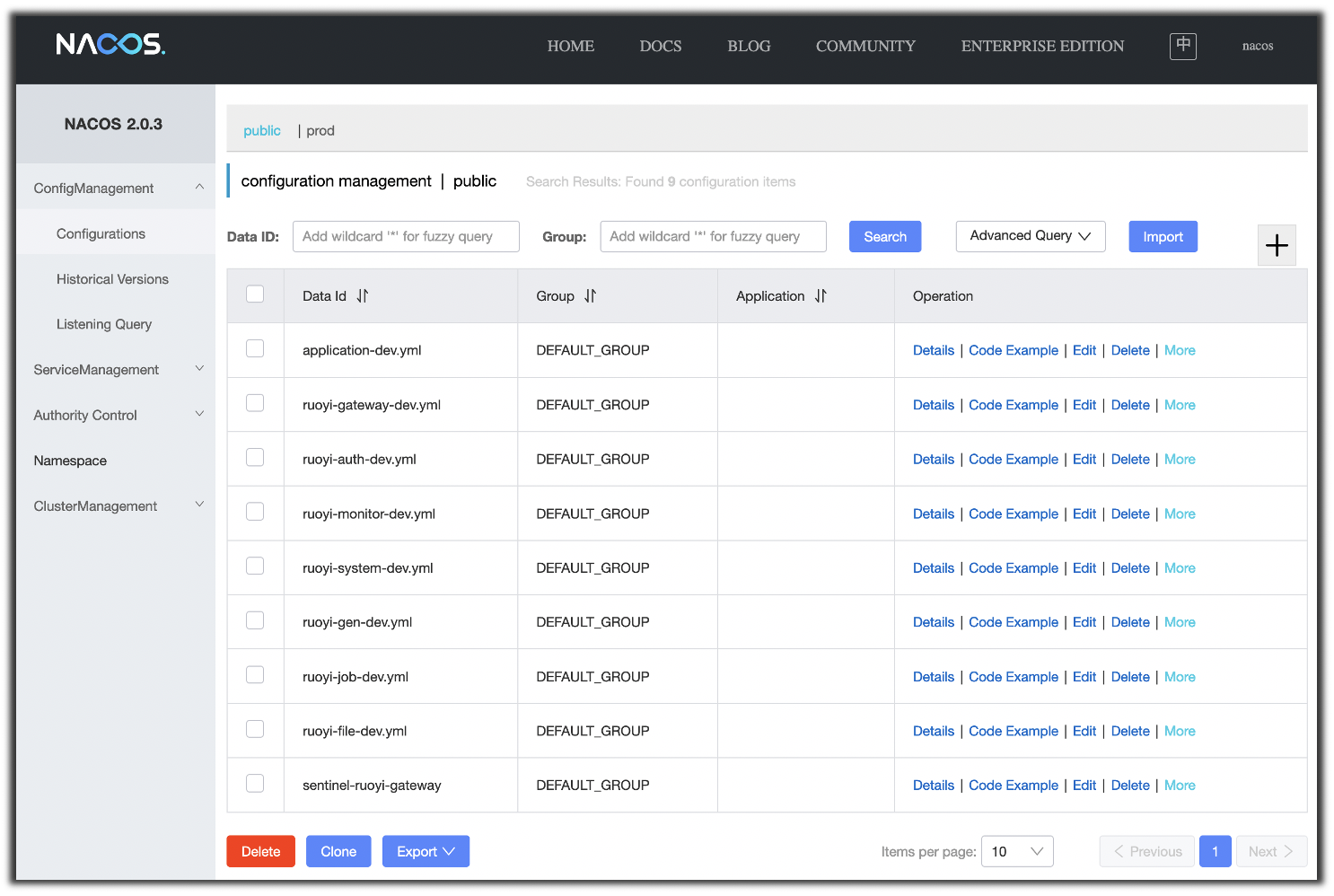Click the Import button
The image size is (1334, 896).
click(x=1163, y=236)
